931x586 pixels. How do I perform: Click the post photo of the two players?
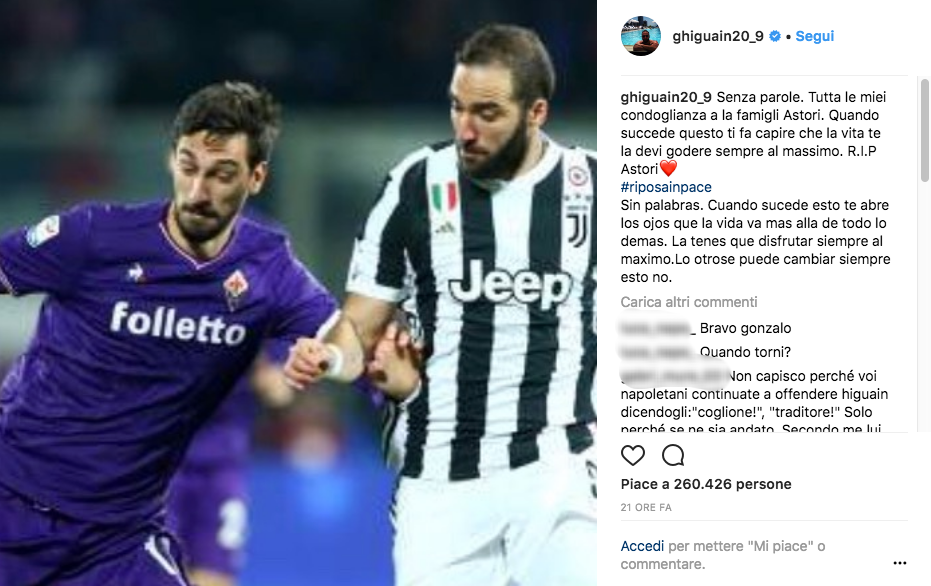[x=298, y=293]
